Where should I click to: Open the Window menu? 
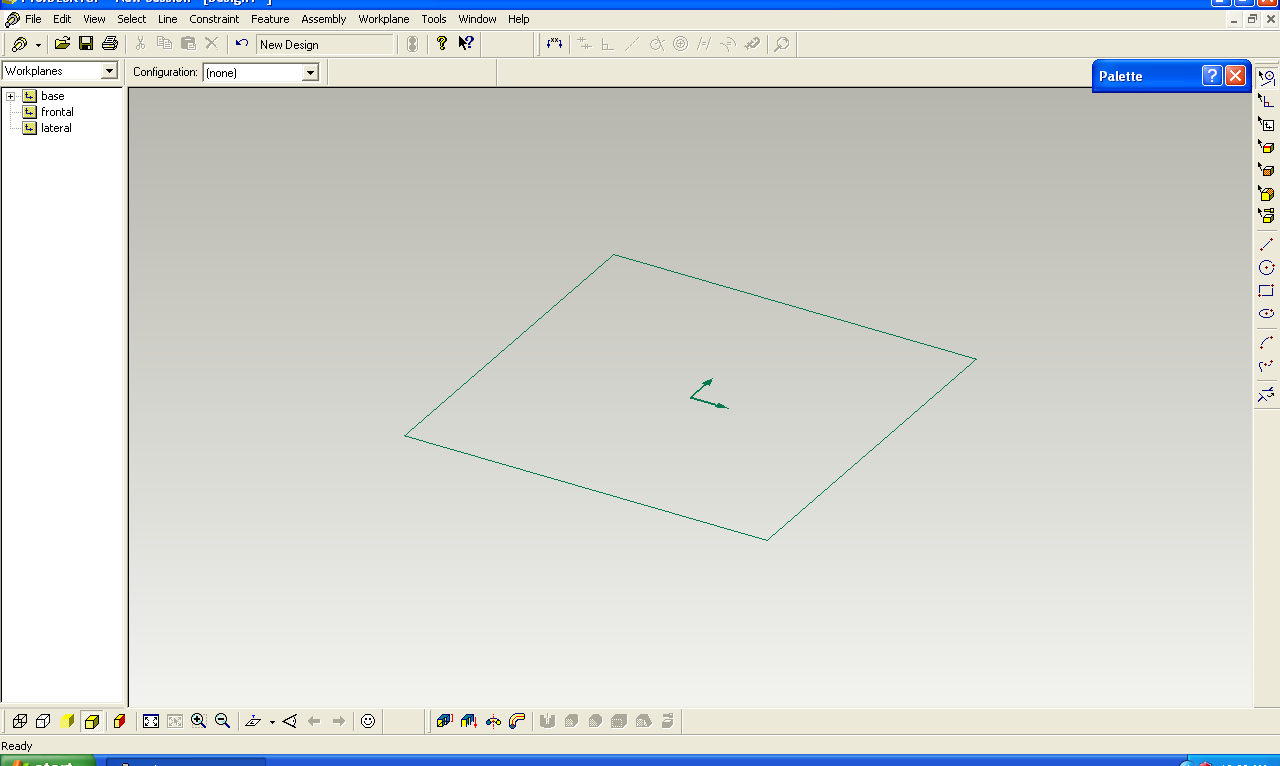click(478, 19)
